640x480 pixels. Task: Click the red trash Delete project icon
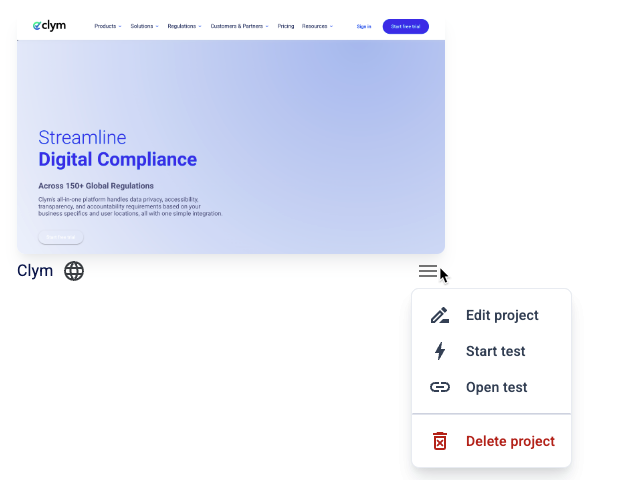click(440, 441)
